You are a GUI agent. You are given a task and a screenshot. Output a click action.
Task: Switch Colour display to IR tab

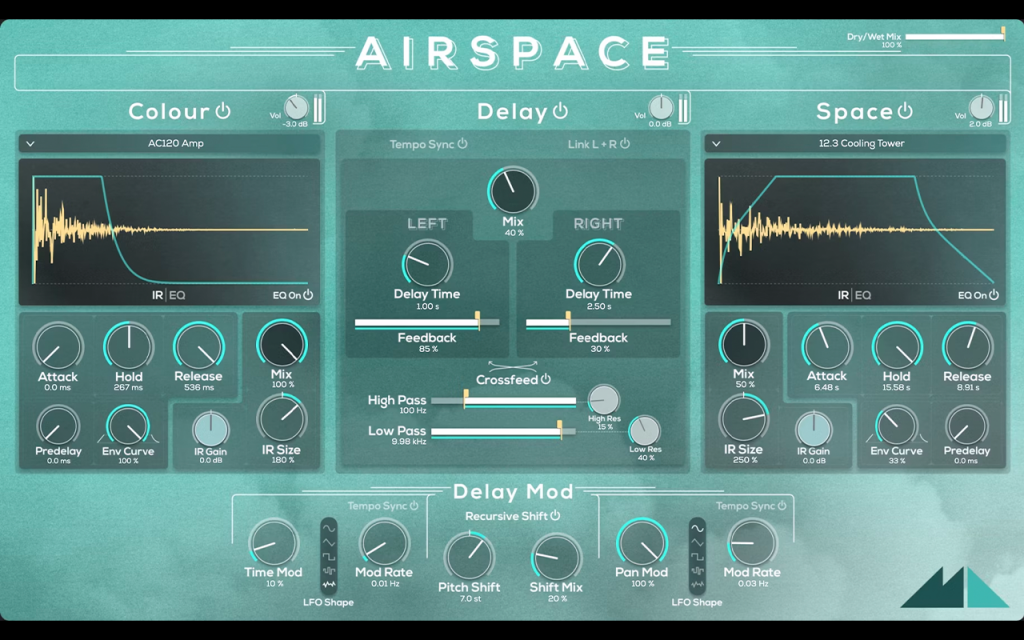[x=157, y=295]
